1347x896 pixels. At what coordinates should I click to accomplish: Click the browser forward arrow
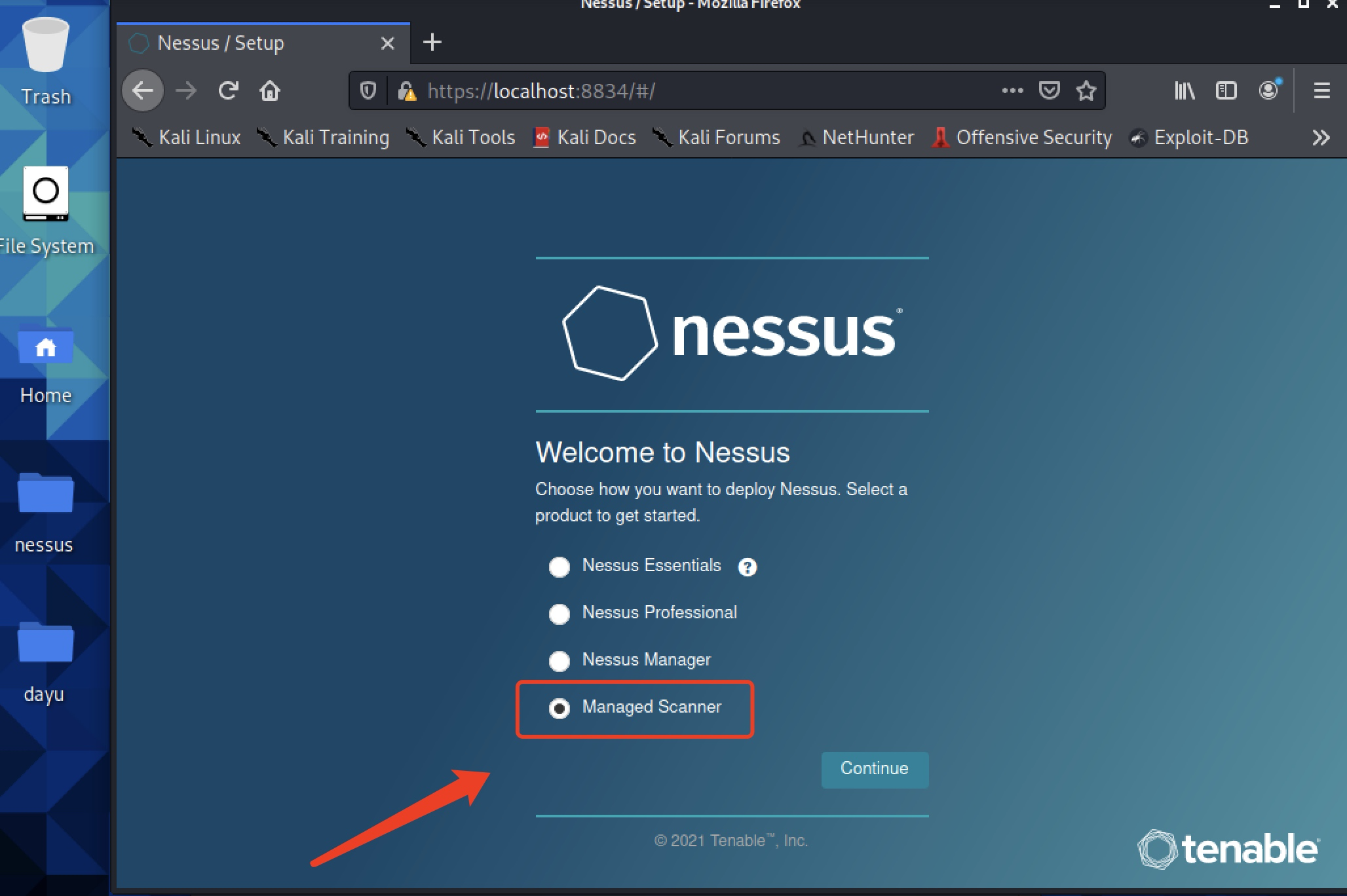click(186, 90)
